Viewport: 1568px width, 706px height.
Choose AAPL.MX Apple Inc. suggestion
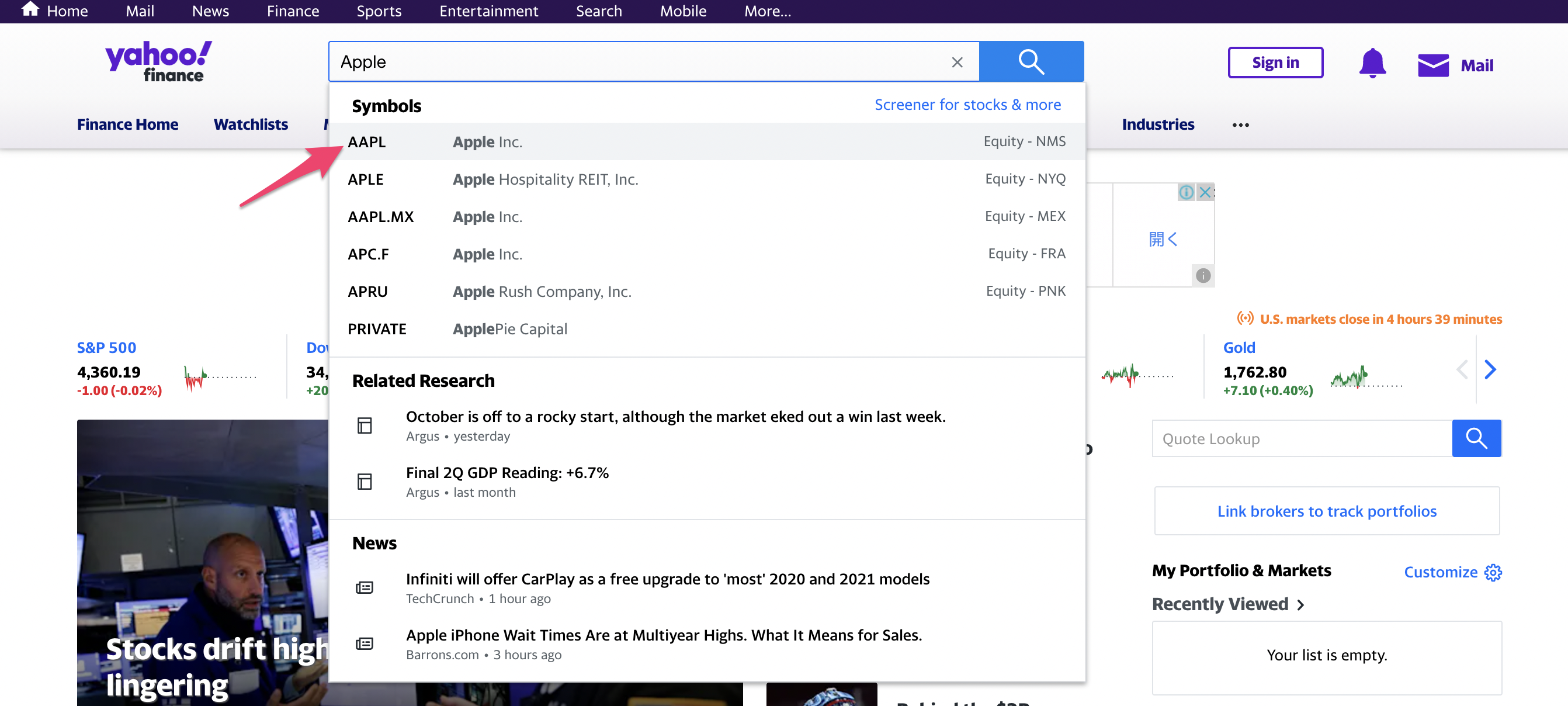(707, 216)
